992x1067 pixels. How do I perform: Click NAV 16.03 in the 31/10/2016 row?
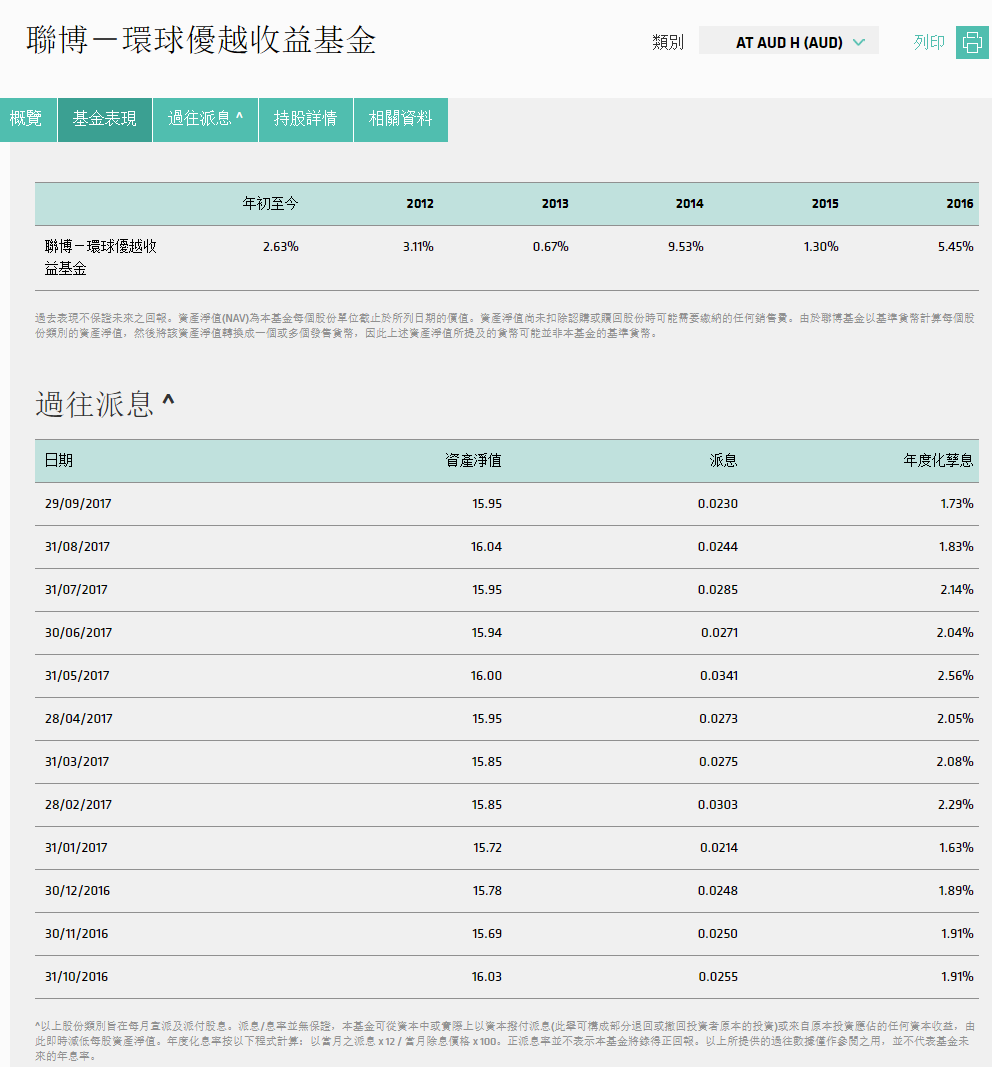486,976
